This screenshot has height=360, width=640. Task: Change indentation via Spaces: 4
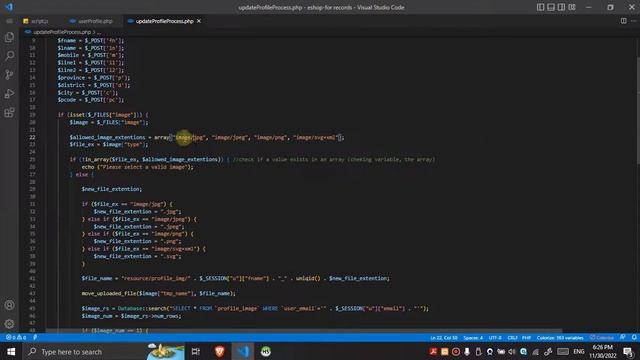pos(473,338)
